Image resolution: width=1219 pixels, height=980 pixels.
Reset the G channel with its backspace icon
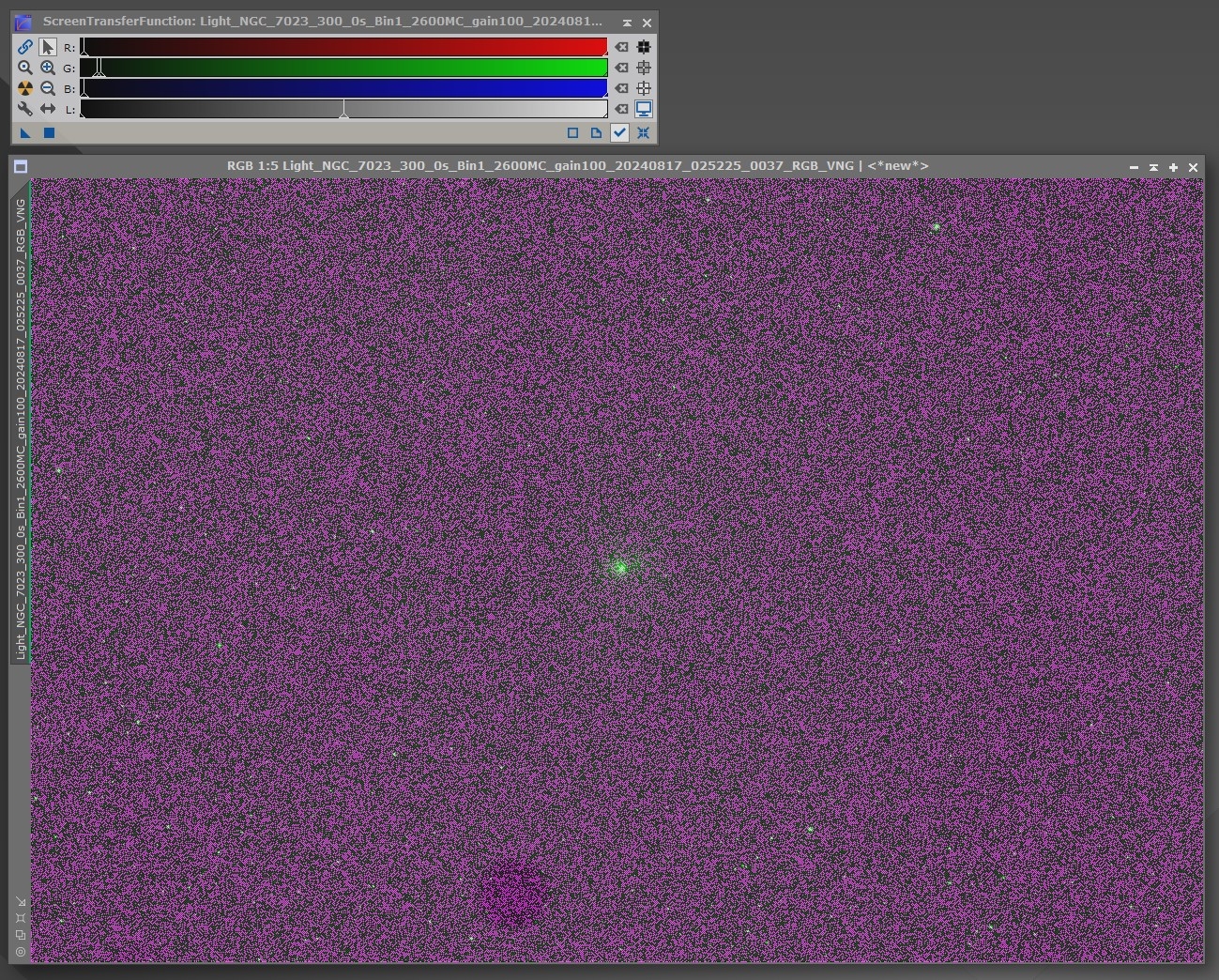(x=621, y=68)
